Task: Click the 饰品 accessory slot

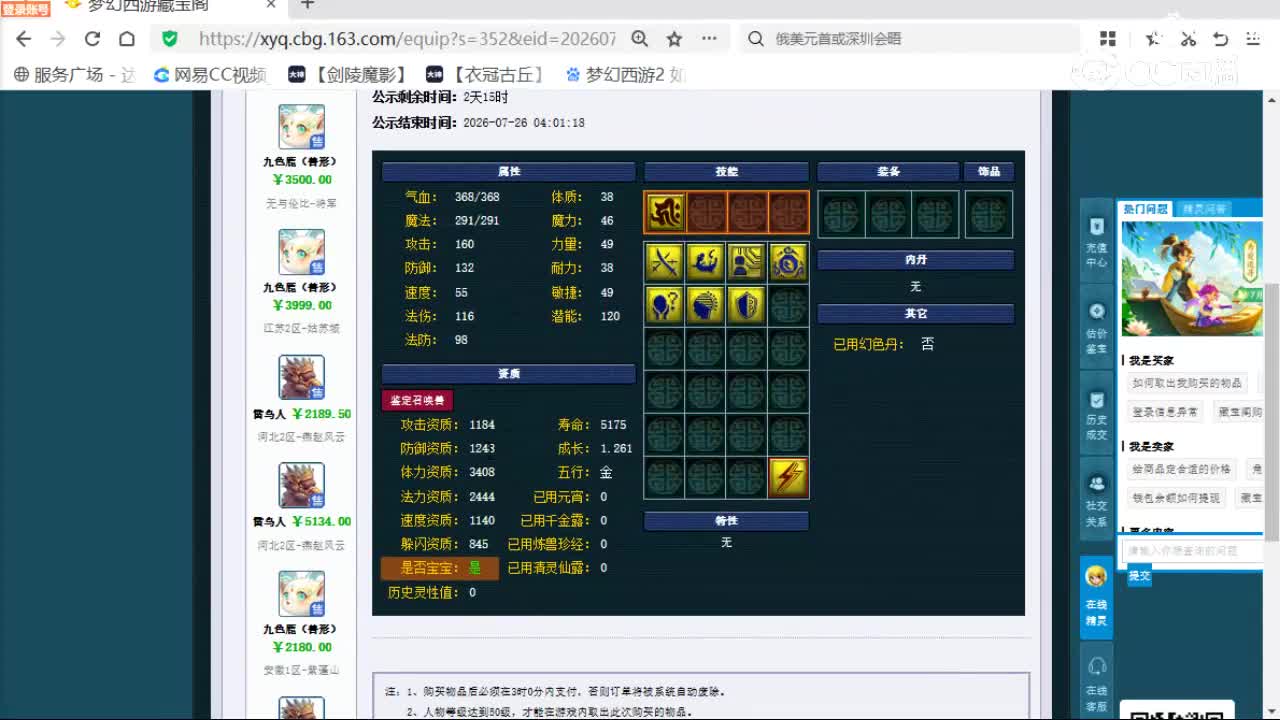Action: coord(989,214)
